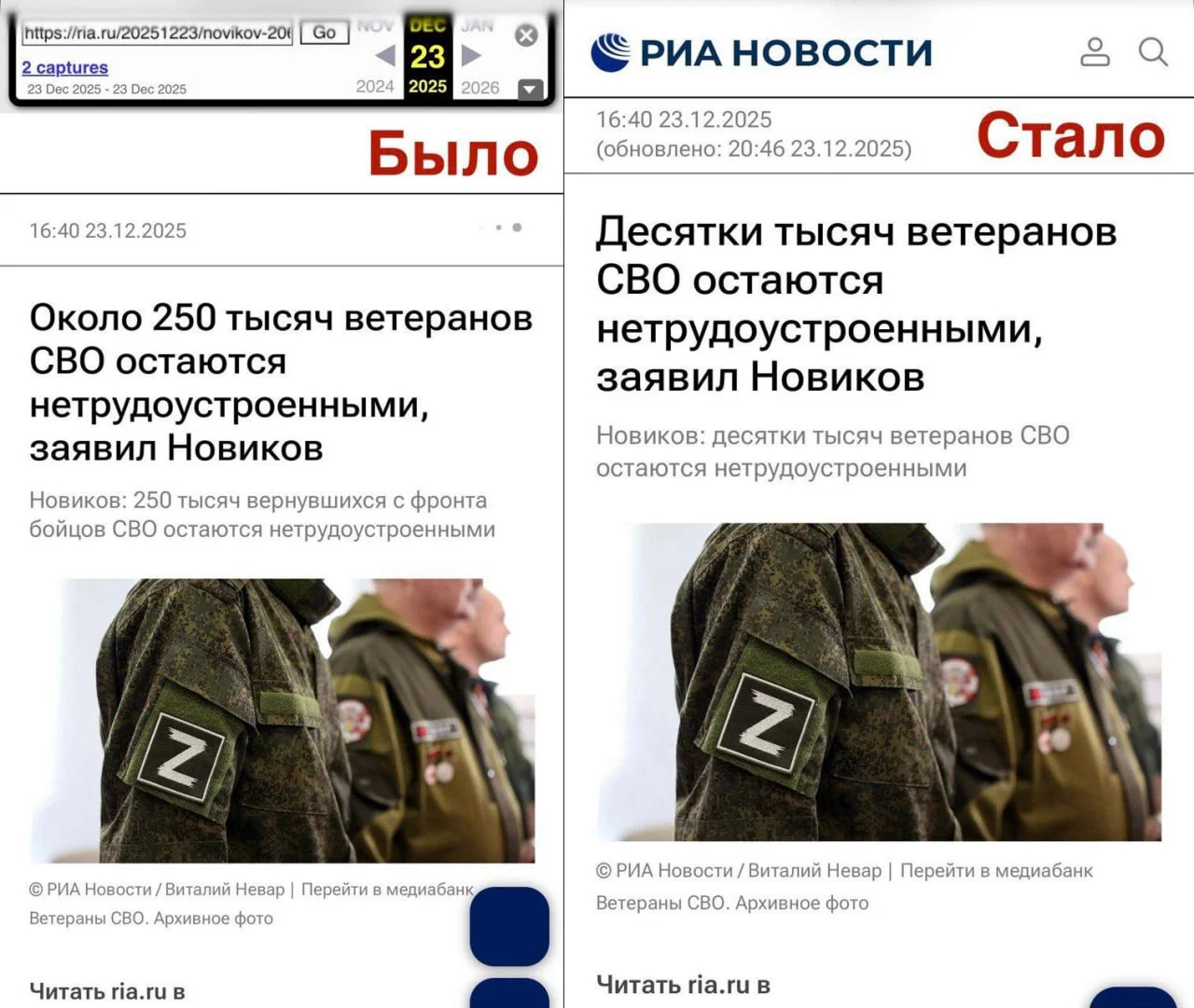Select the 2024 year in Wayback timeline
Image resolution: width=1194 pixels, height=1008 pixels.
tap(375, 87)
